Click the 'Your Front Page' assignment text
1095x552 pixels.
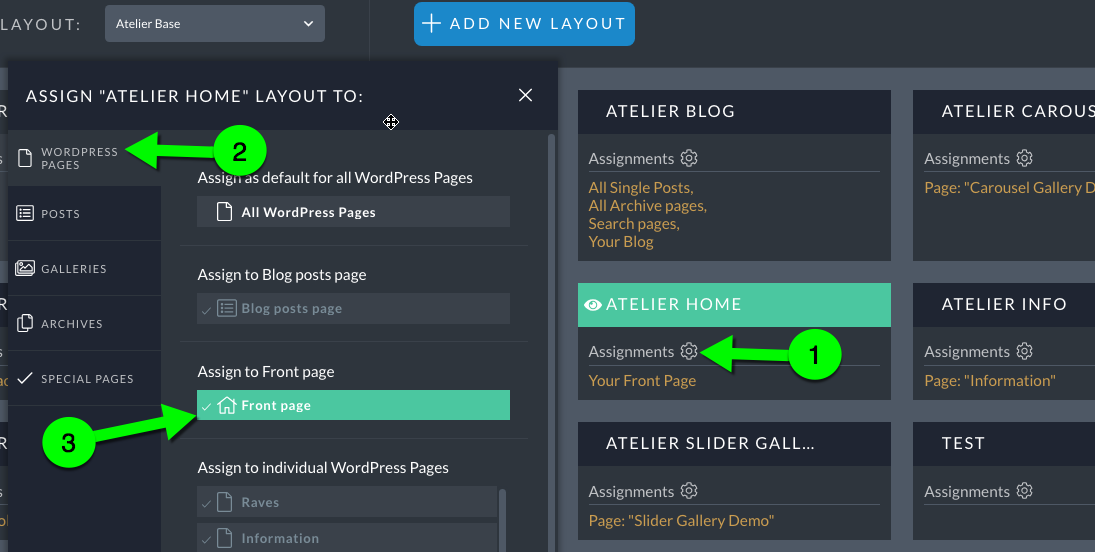(x=642, y=381)
